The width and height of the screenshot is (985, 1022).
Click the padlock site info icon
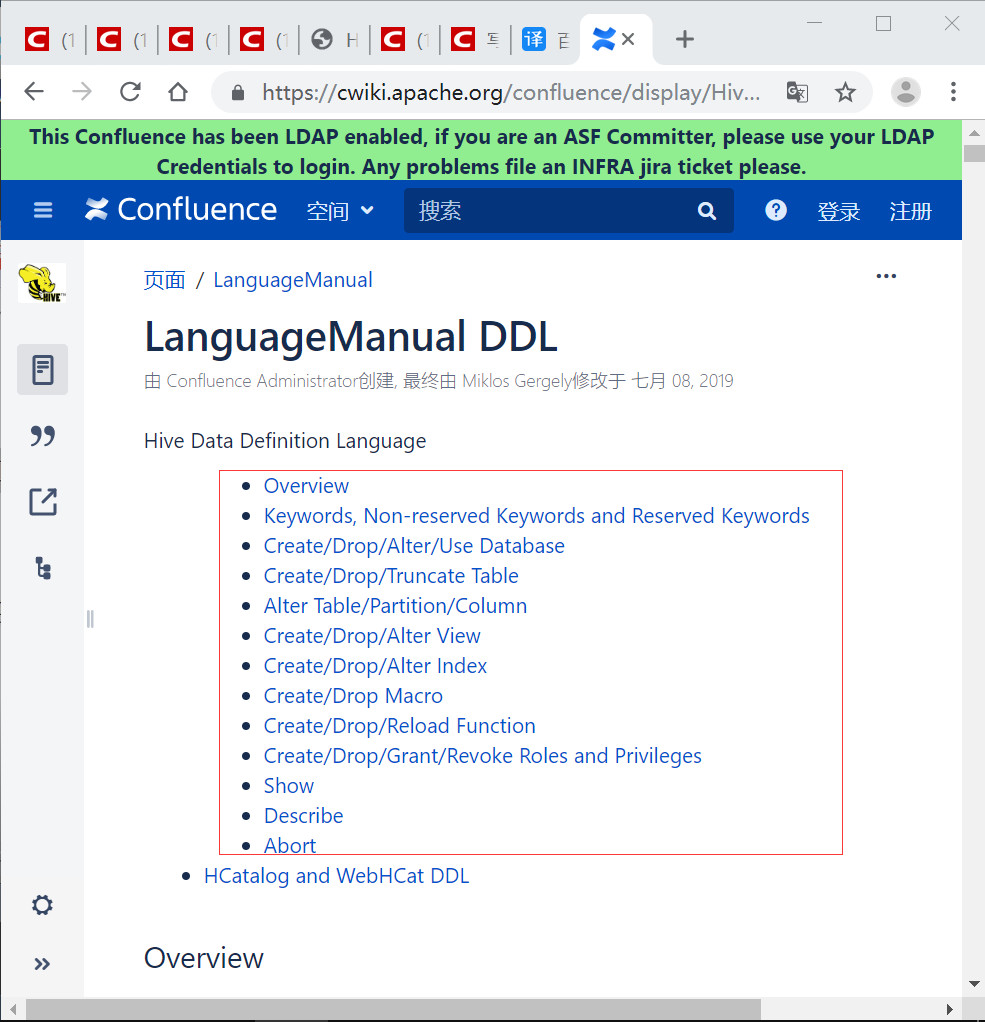pyautogui.click(x=238, y=93)
